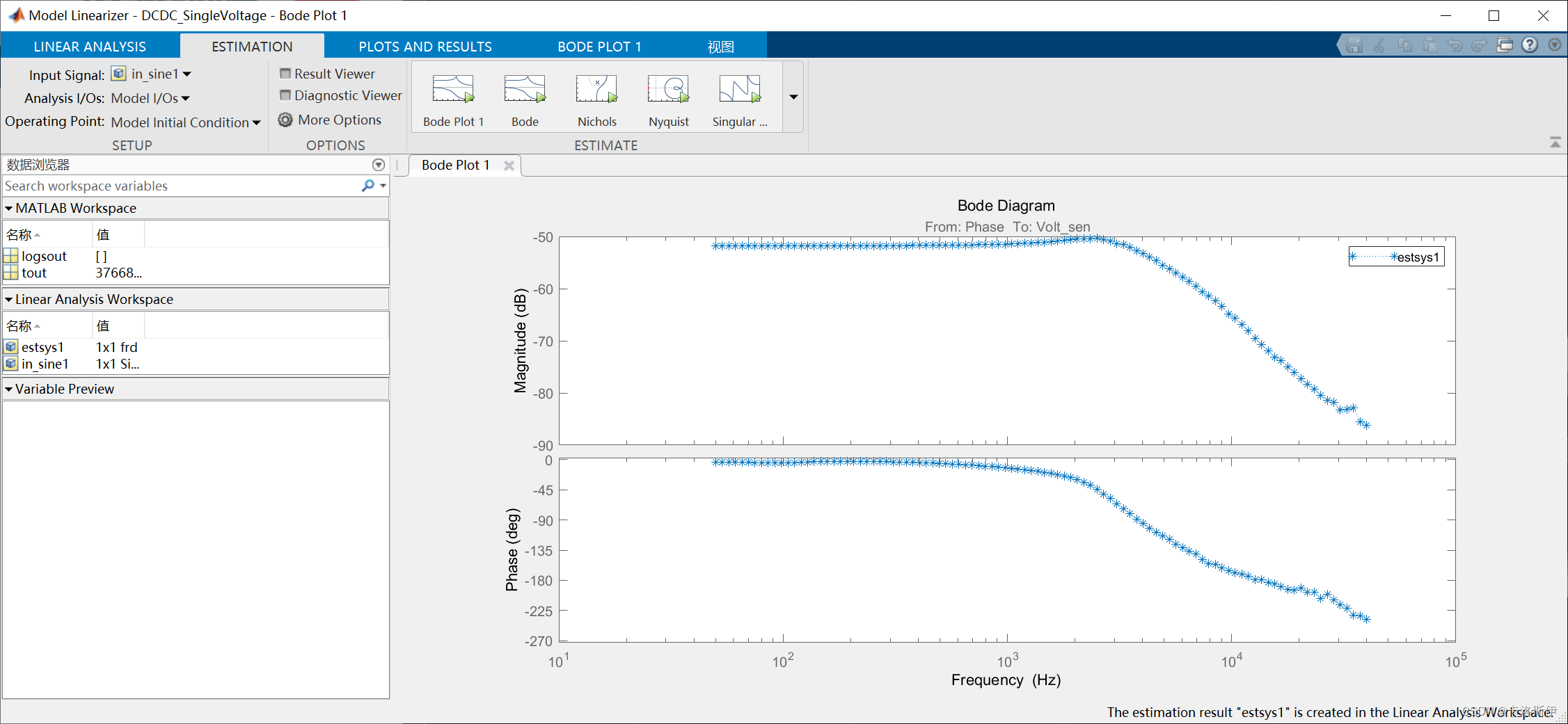Image resolution: width=1568 pixels, height=724 pixels.
Task: Click the Phase (deg) axis label
Action: click(512, 549)
